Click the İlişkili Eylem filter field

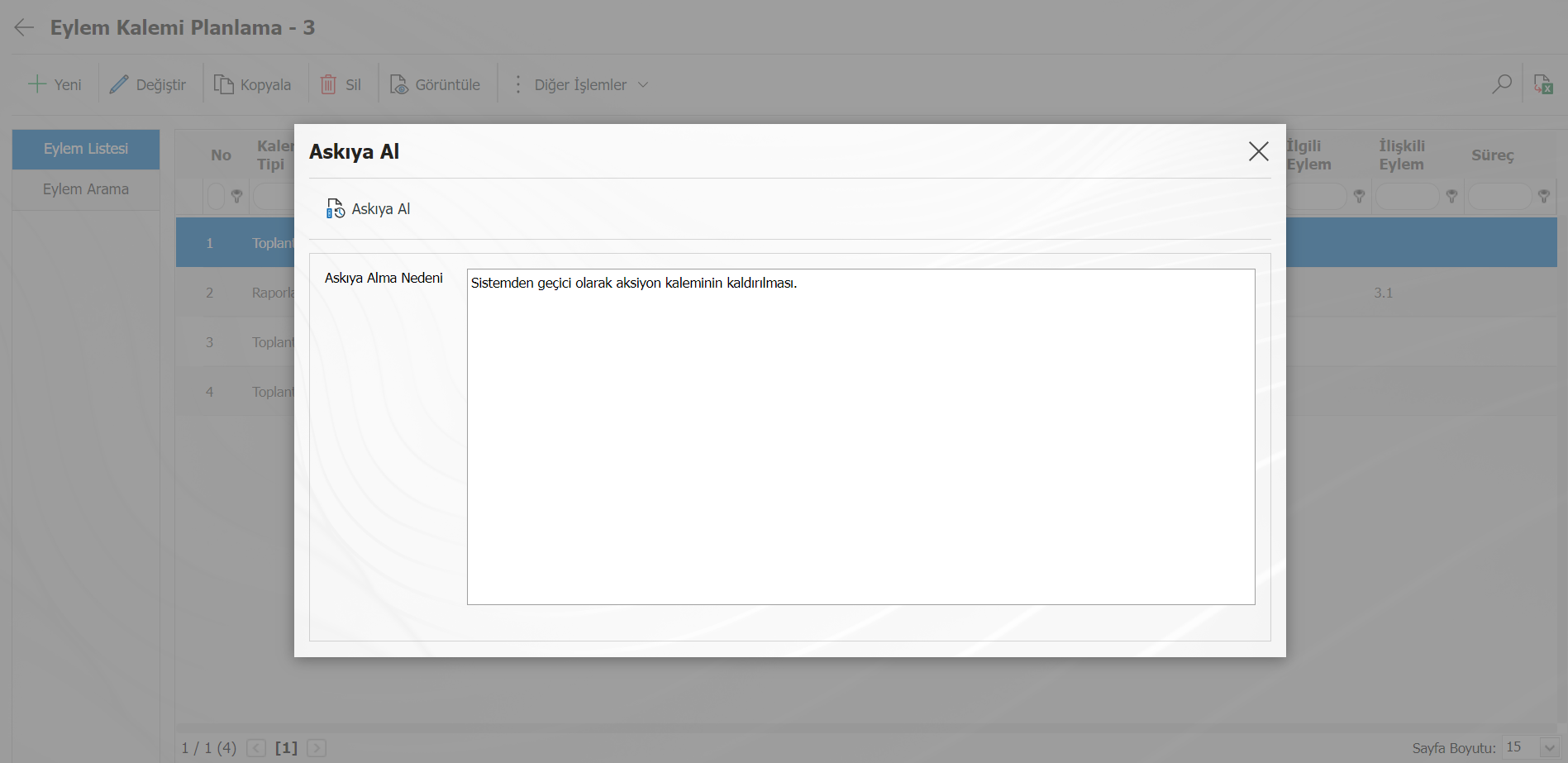pos(1408,196)
